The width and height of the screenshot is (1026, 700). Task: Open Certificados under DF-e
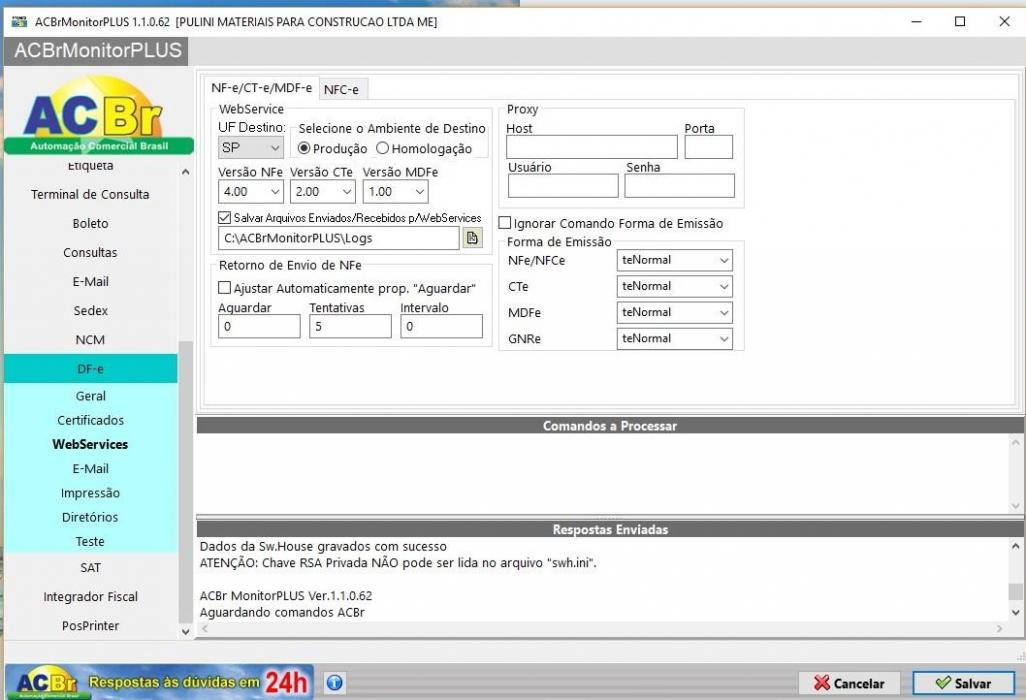[x=90, y=420]
